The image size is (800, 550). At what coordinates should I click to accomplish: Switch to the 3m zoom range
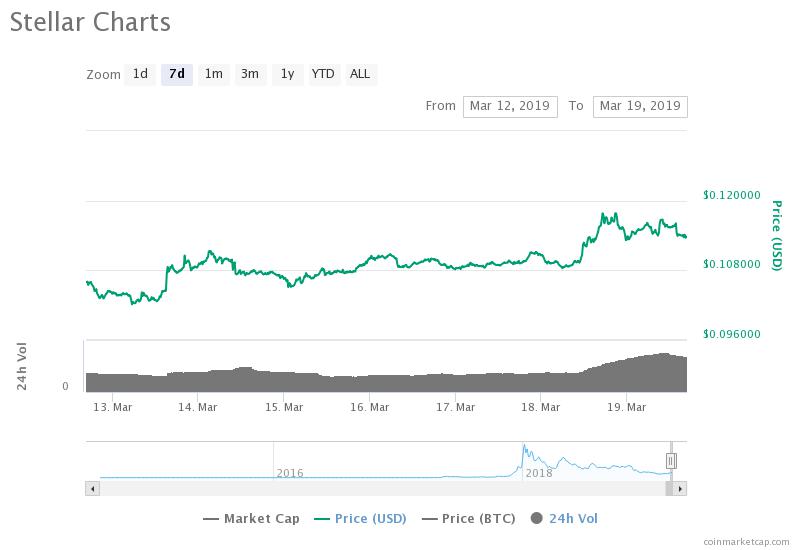click(250, 74)
